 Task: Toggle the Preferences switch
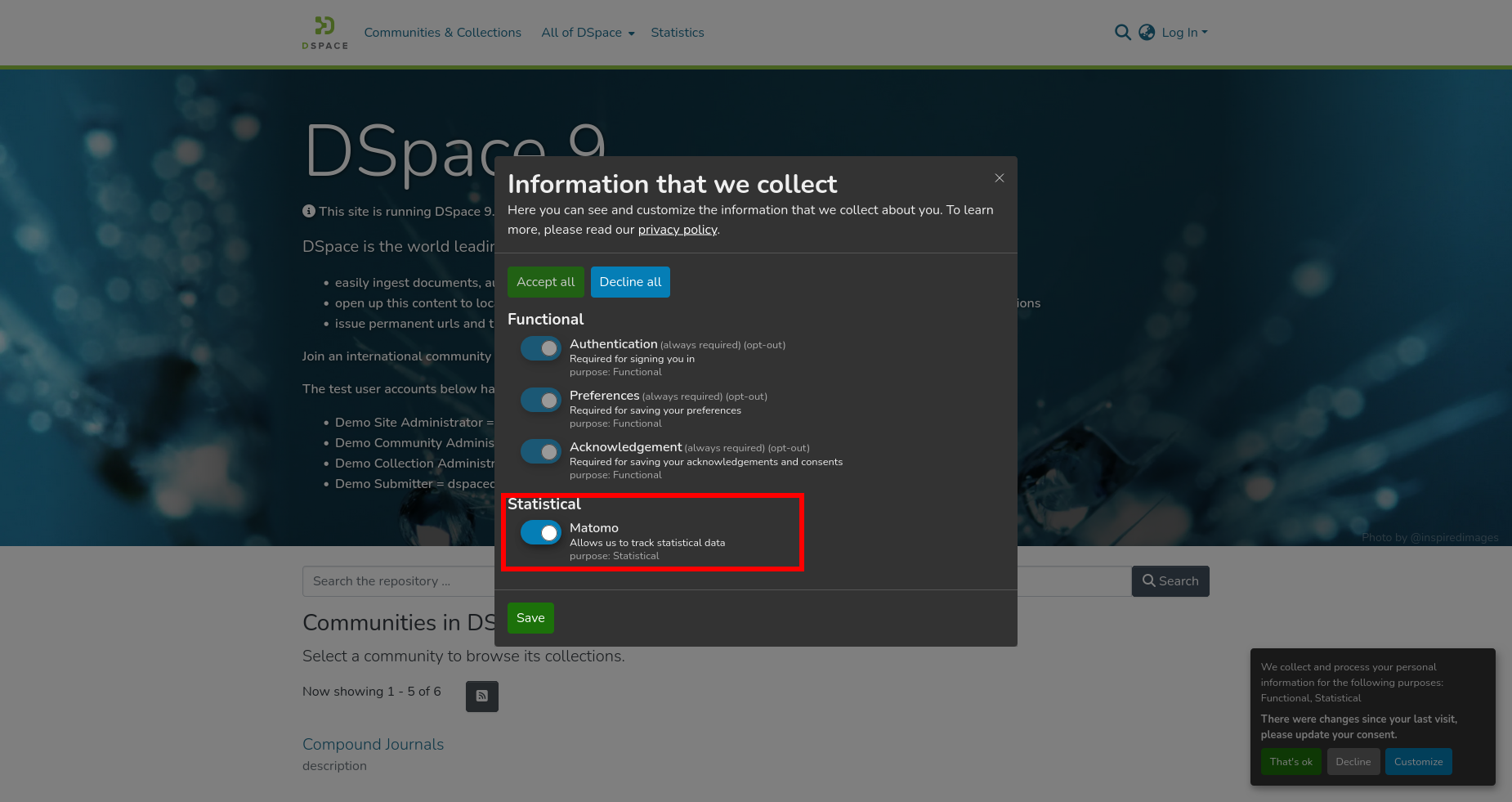coord(541,400)
